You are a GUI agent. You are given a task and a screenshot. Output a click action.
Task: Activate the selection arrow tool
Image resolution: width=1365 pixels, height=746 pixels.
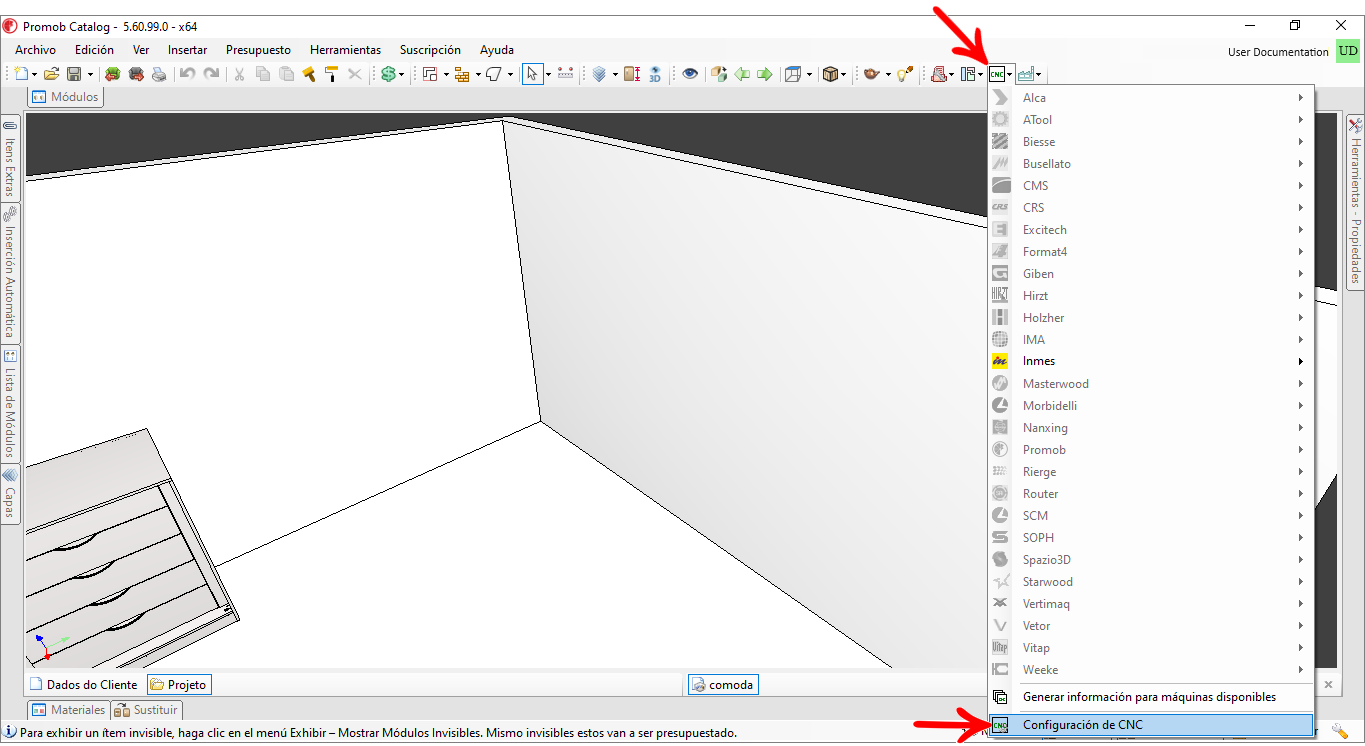tap(532, 74)
